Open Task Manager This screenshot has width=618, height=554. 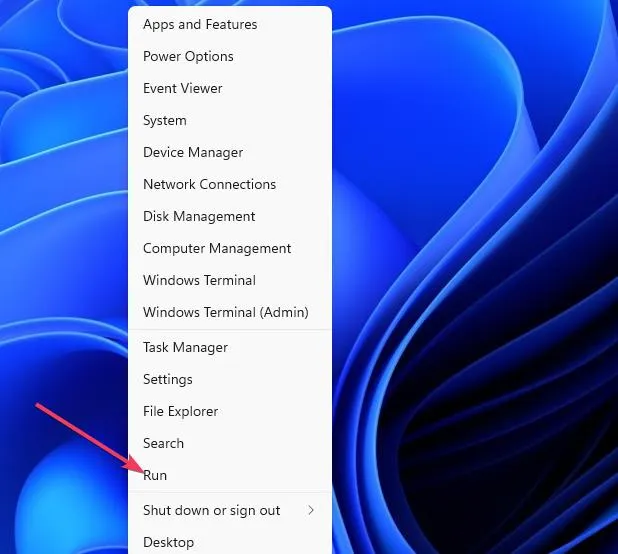[230, 347]
